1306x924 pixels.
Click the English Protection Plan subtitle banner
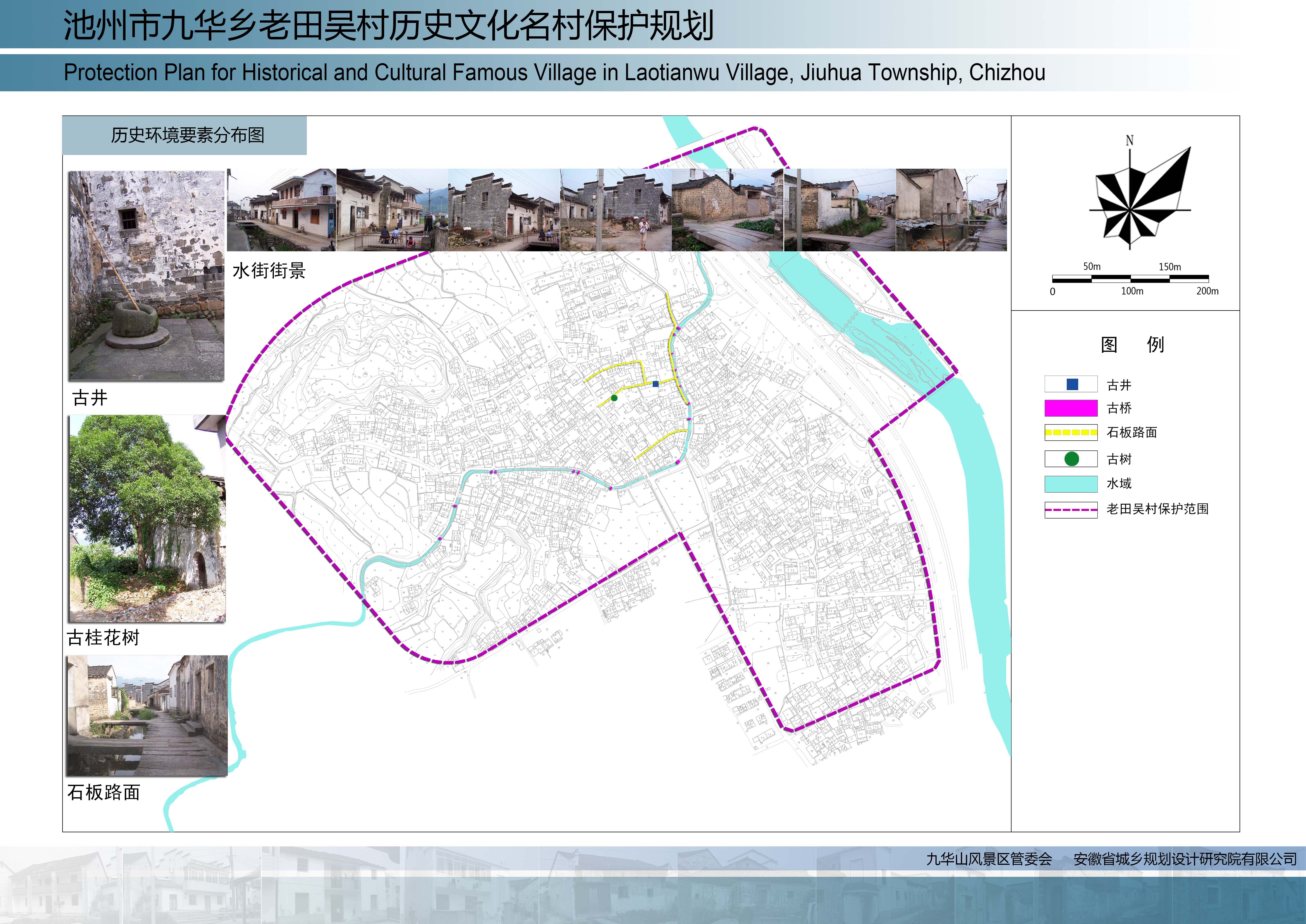(555, 73)
